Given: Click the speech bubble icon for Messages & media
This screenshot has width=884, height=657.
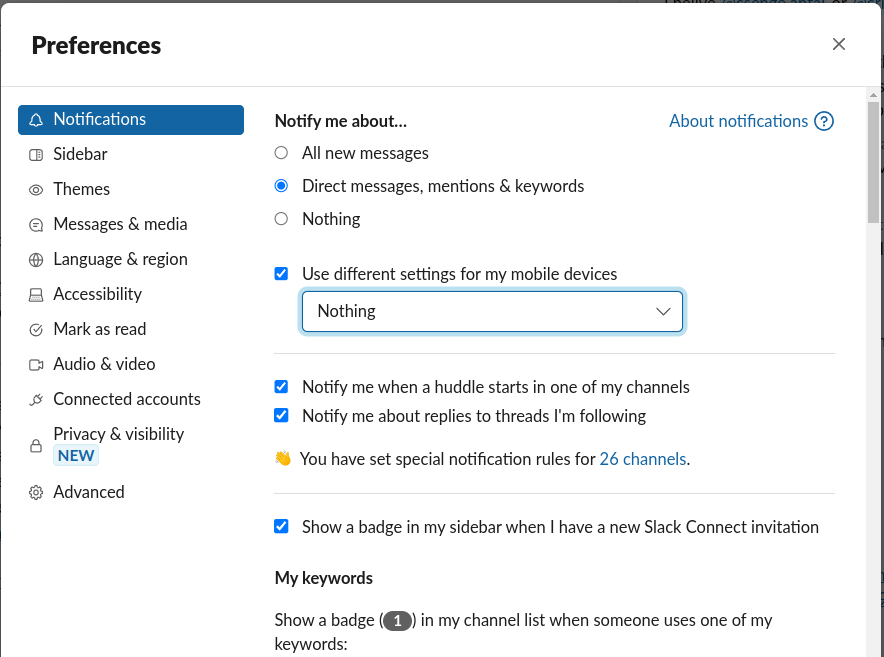Looking at the screenshot, I should tap(36, 224).
